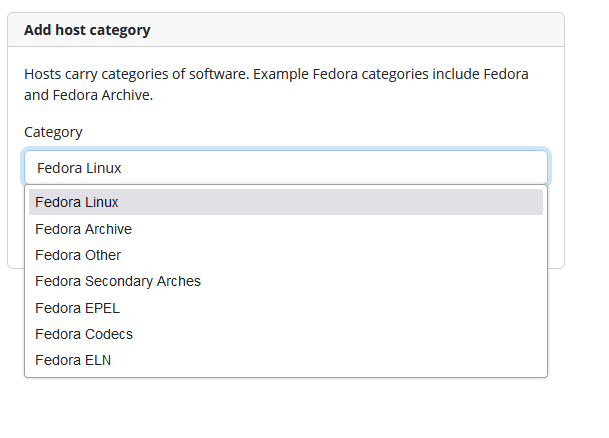Pick the Fedora Other option
The height and width of the screenshot is (438, 609).
(x=286, y=255)
